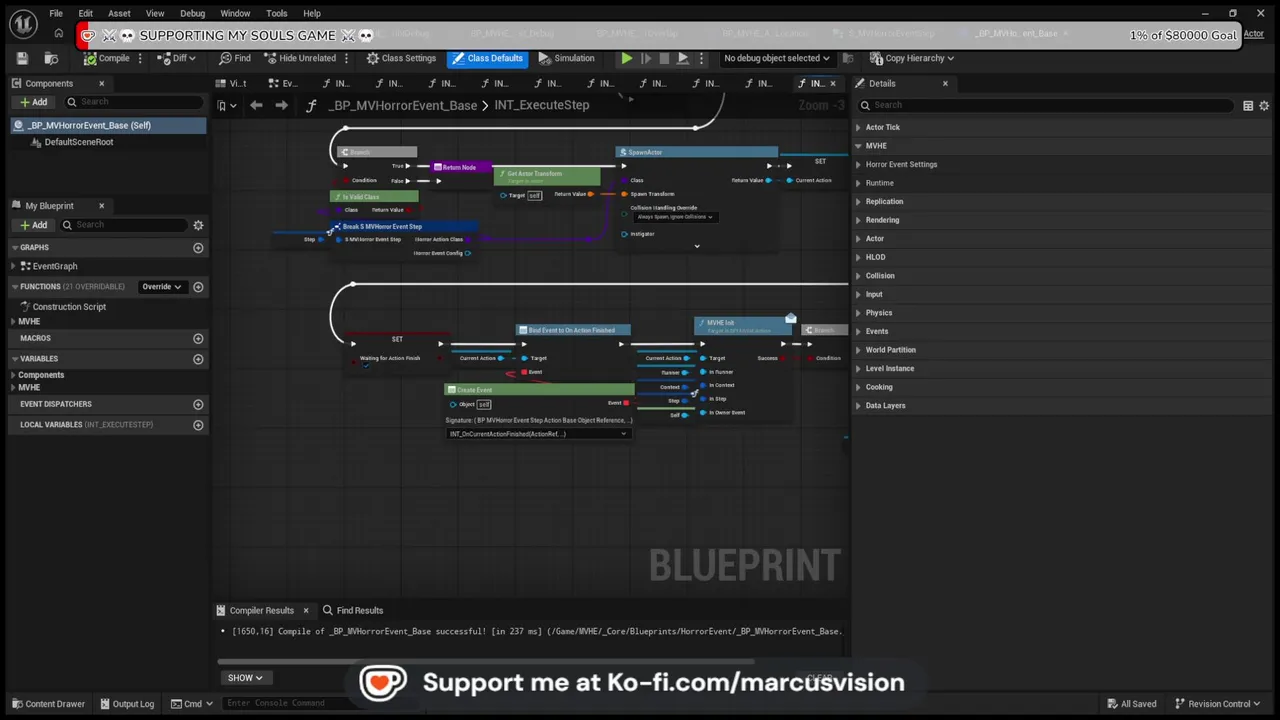1280x720 pixels.
Task: Switch to the Find Results tab
Action: [353, 610]
